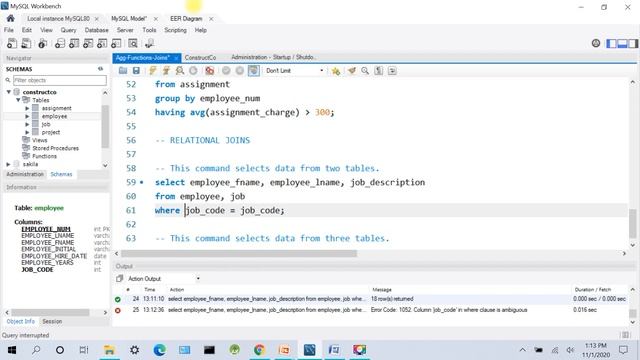Create a new stored procedure icon

(102, 43)
